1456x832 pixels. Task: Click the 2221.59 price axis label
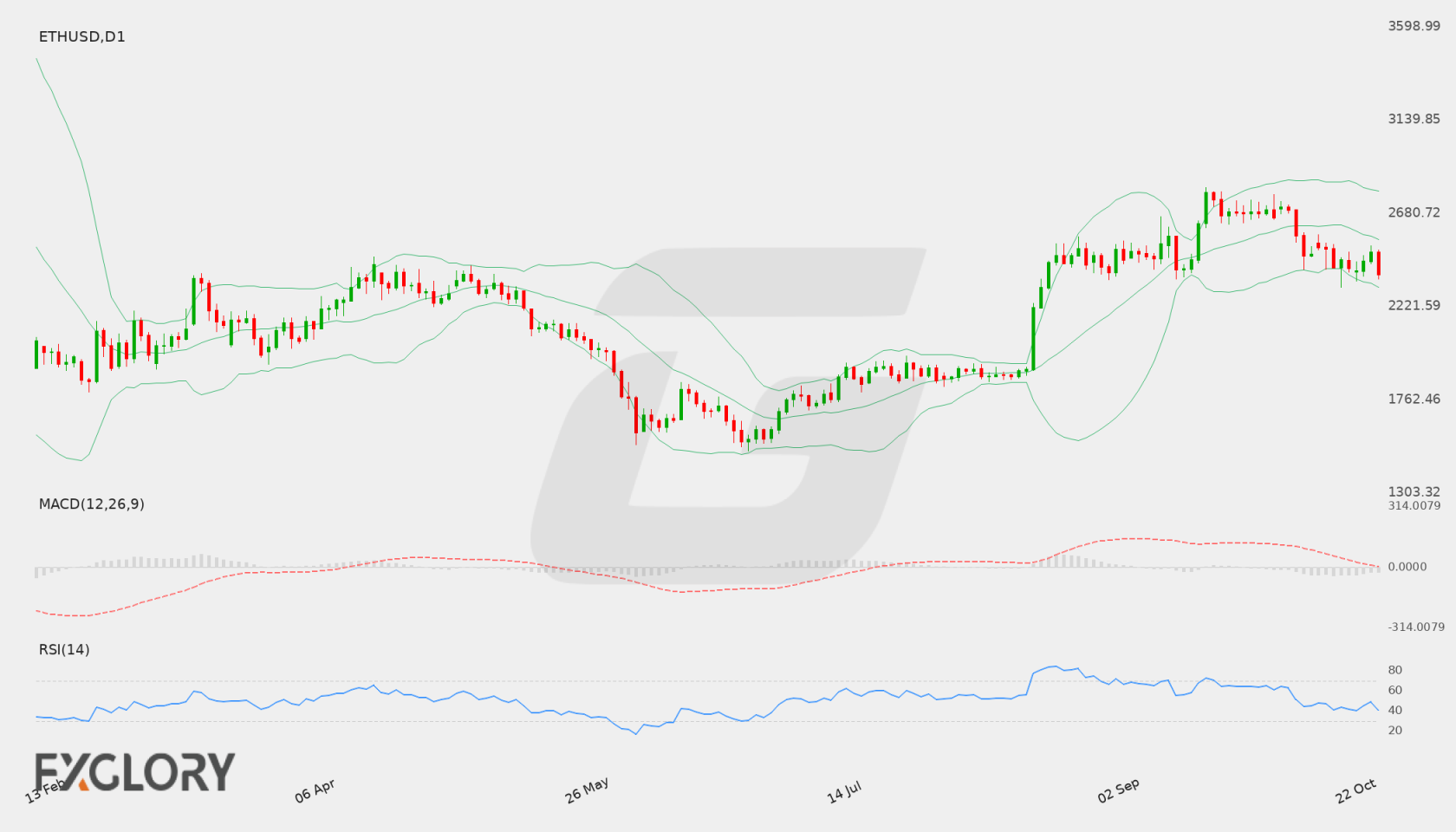[1414, 305]
